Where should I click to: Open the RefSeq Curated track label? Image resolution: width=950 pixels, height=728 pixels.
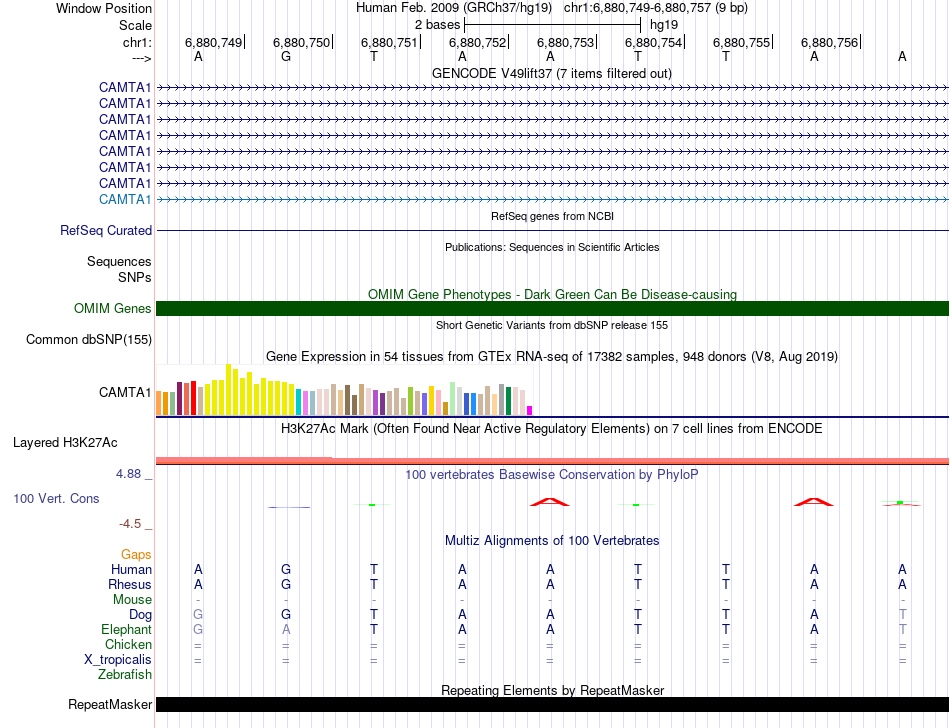coord(106,230)
